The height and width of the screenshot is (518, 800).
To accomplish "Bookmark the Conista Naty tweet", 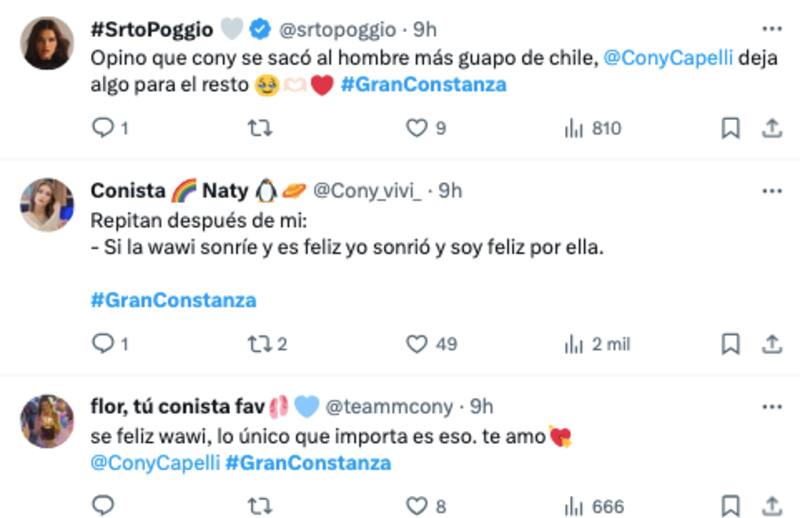I will click(x=731, y=344).
